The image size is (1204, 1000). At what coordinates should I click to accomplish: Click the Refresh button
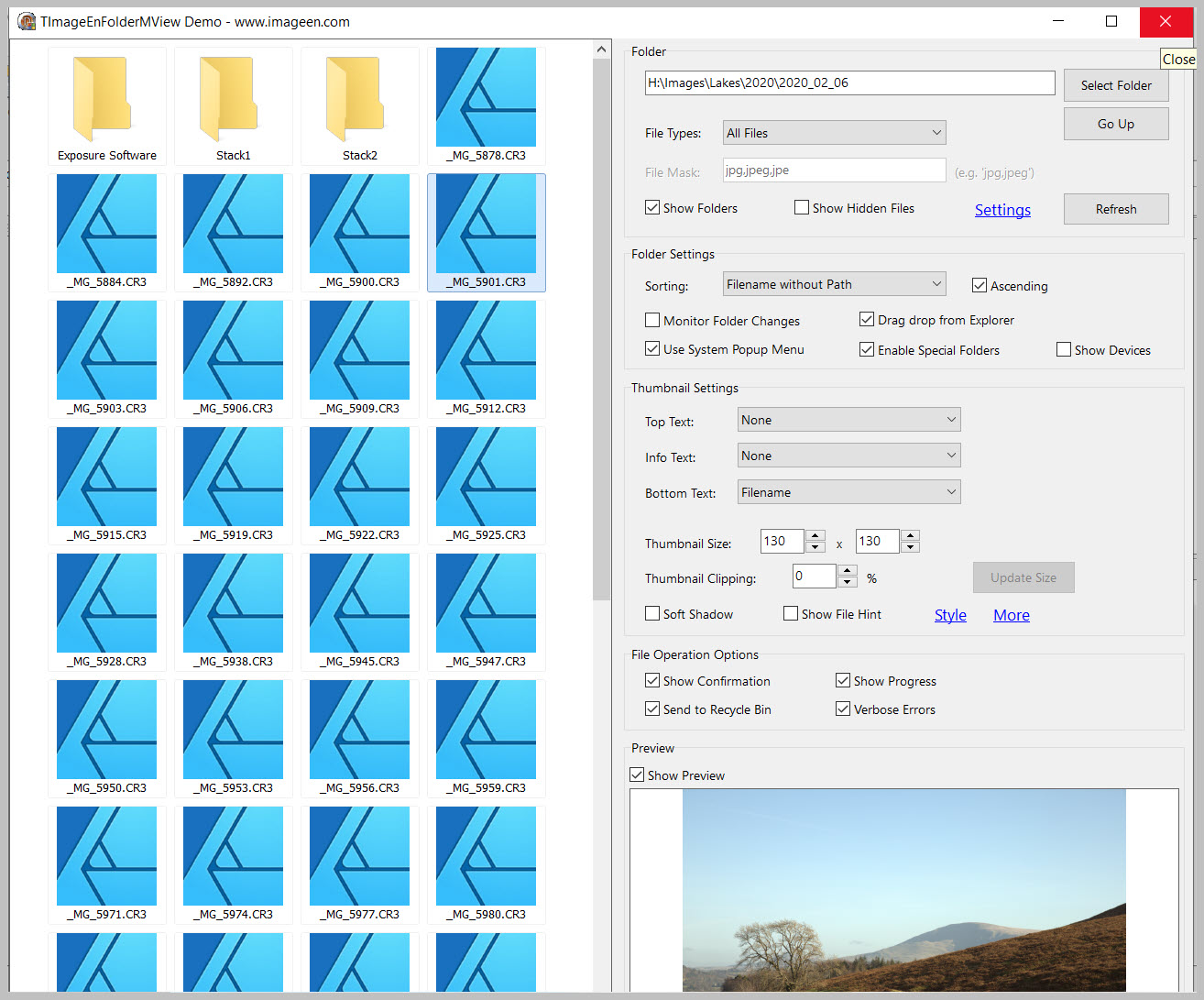(x=1116, y=209)
